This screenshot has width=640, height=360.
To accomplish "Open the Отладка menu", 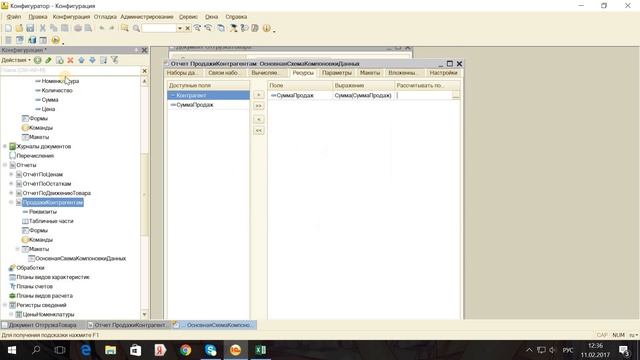I will 105,17.
